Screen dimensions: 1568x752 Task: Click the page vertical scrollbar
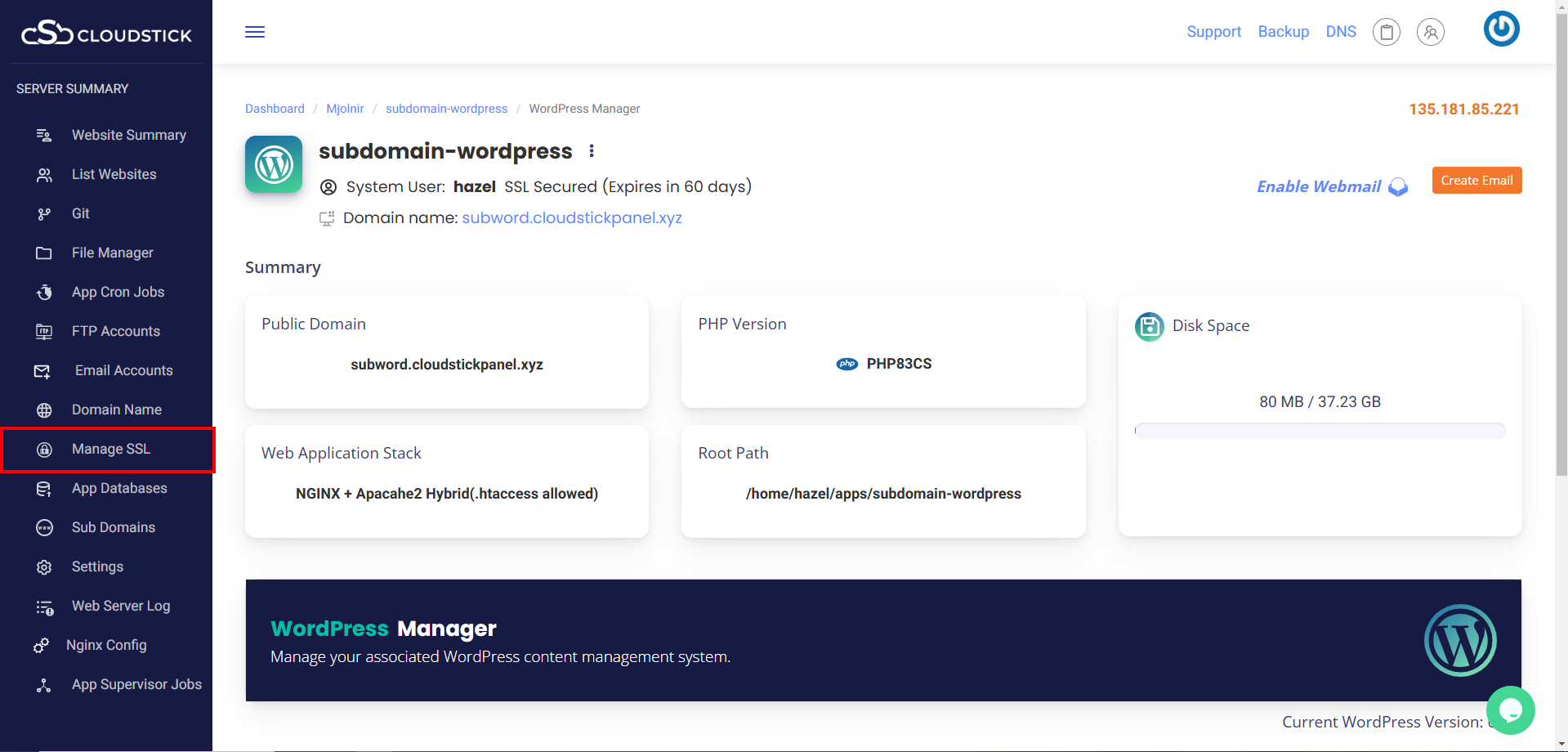pyautogui.click(x=1561, y=245)
